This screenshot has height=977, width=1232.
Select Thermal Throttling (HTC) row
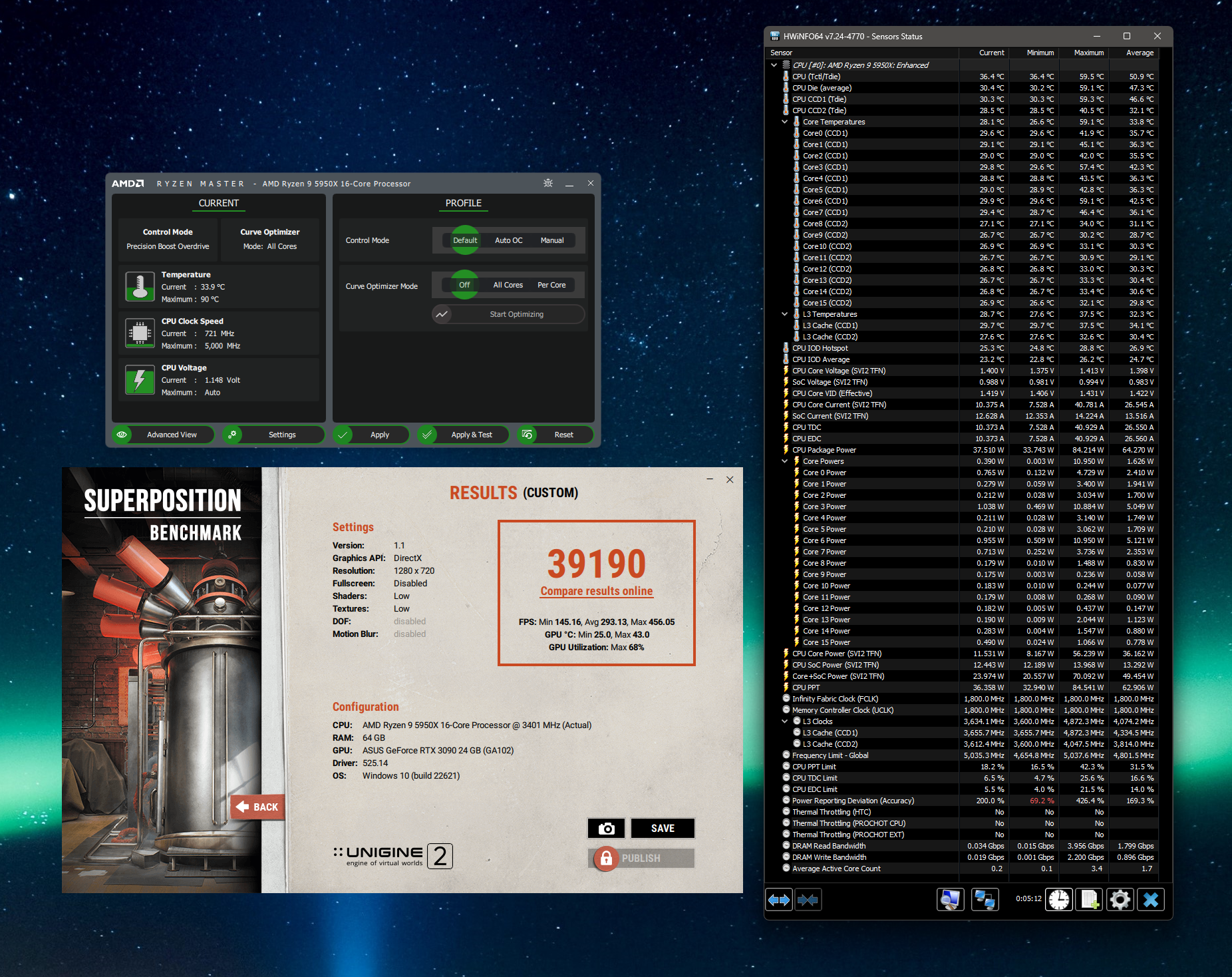coord(962,812)
